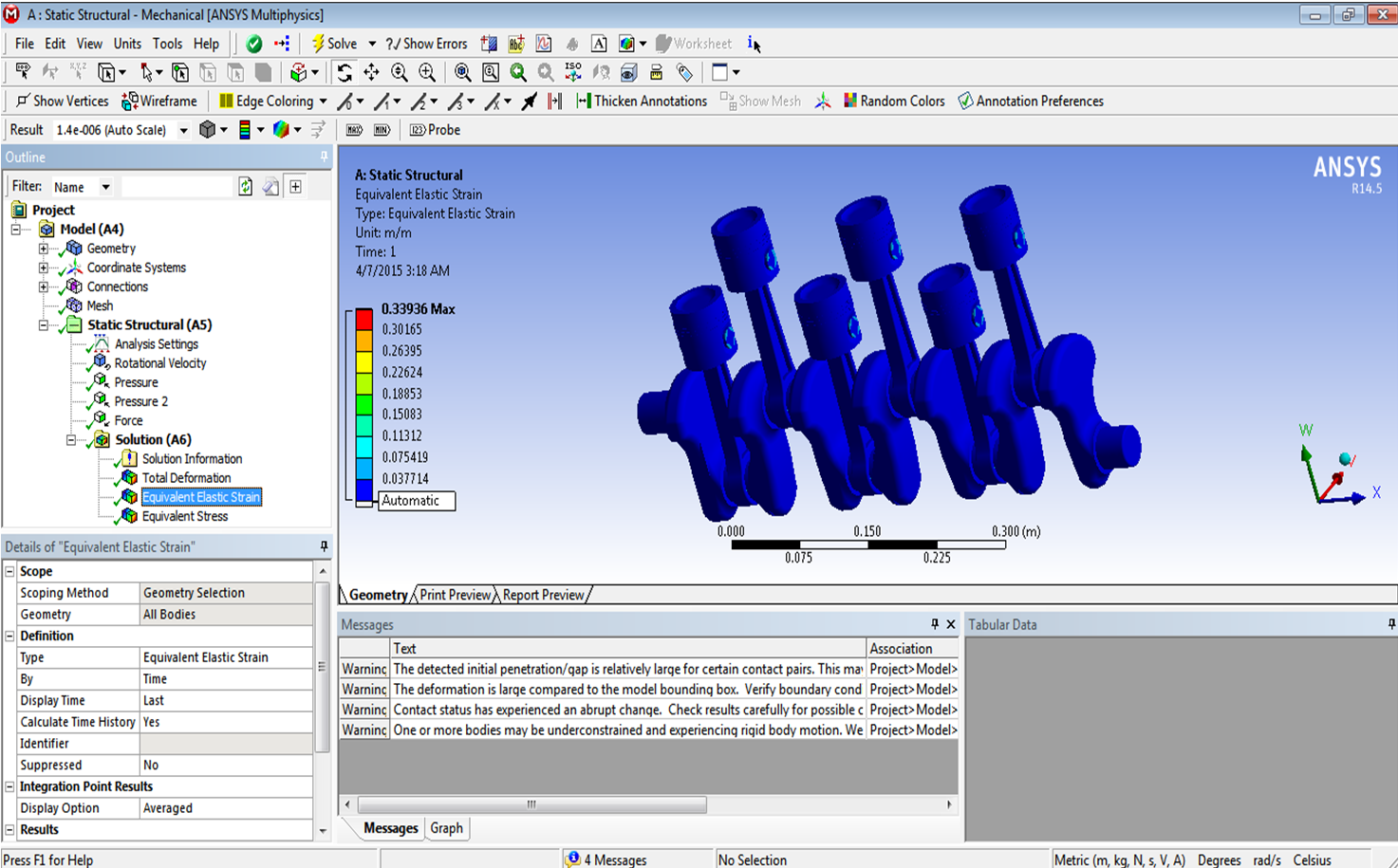The width and height of the screenshot is (1398, 868).
Task: Switch to the Report Preview tab
Action: [x=543, y=595]
